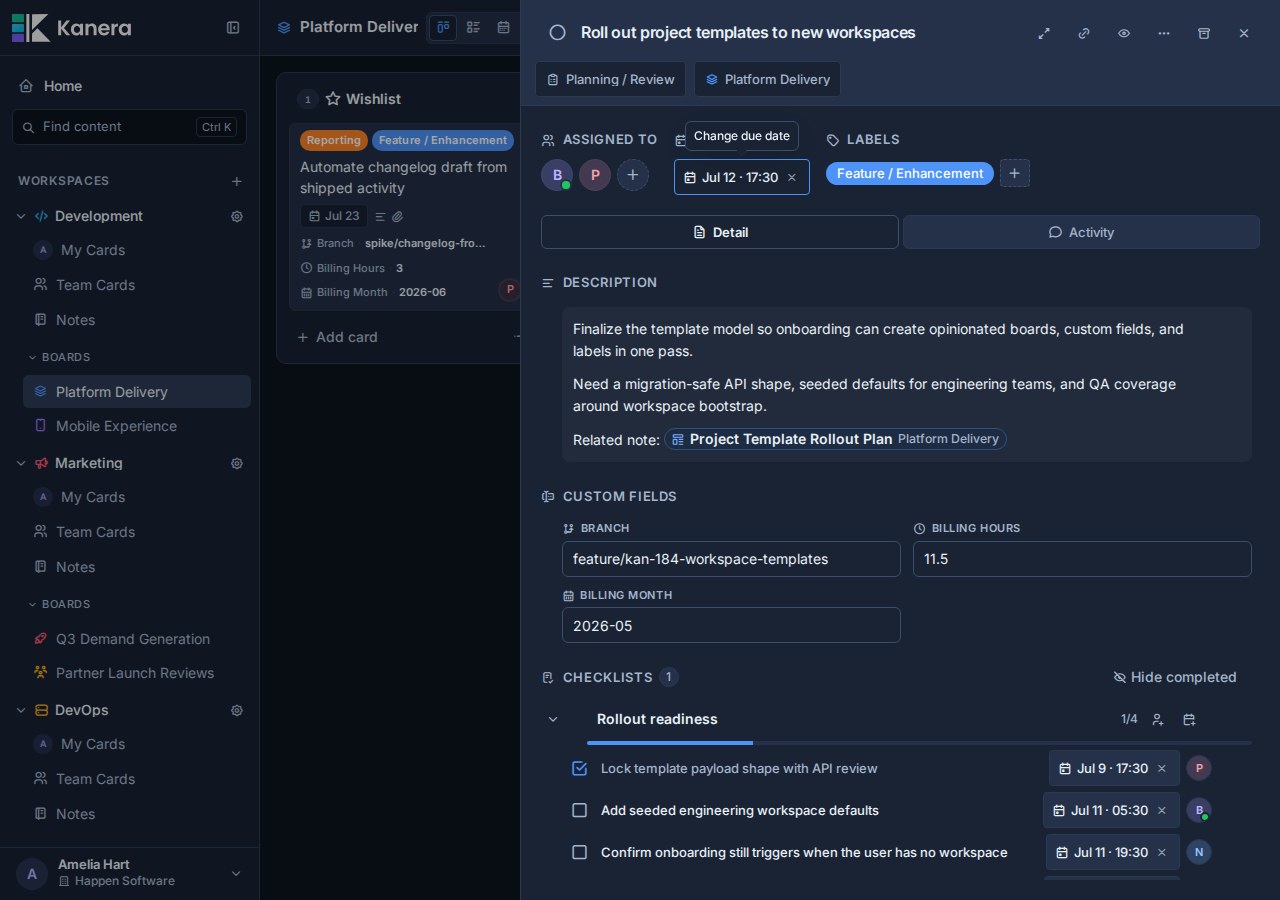The image size is (1280, 900).
Task: Expand card to full screen view
Action: tap(1044, 33)
